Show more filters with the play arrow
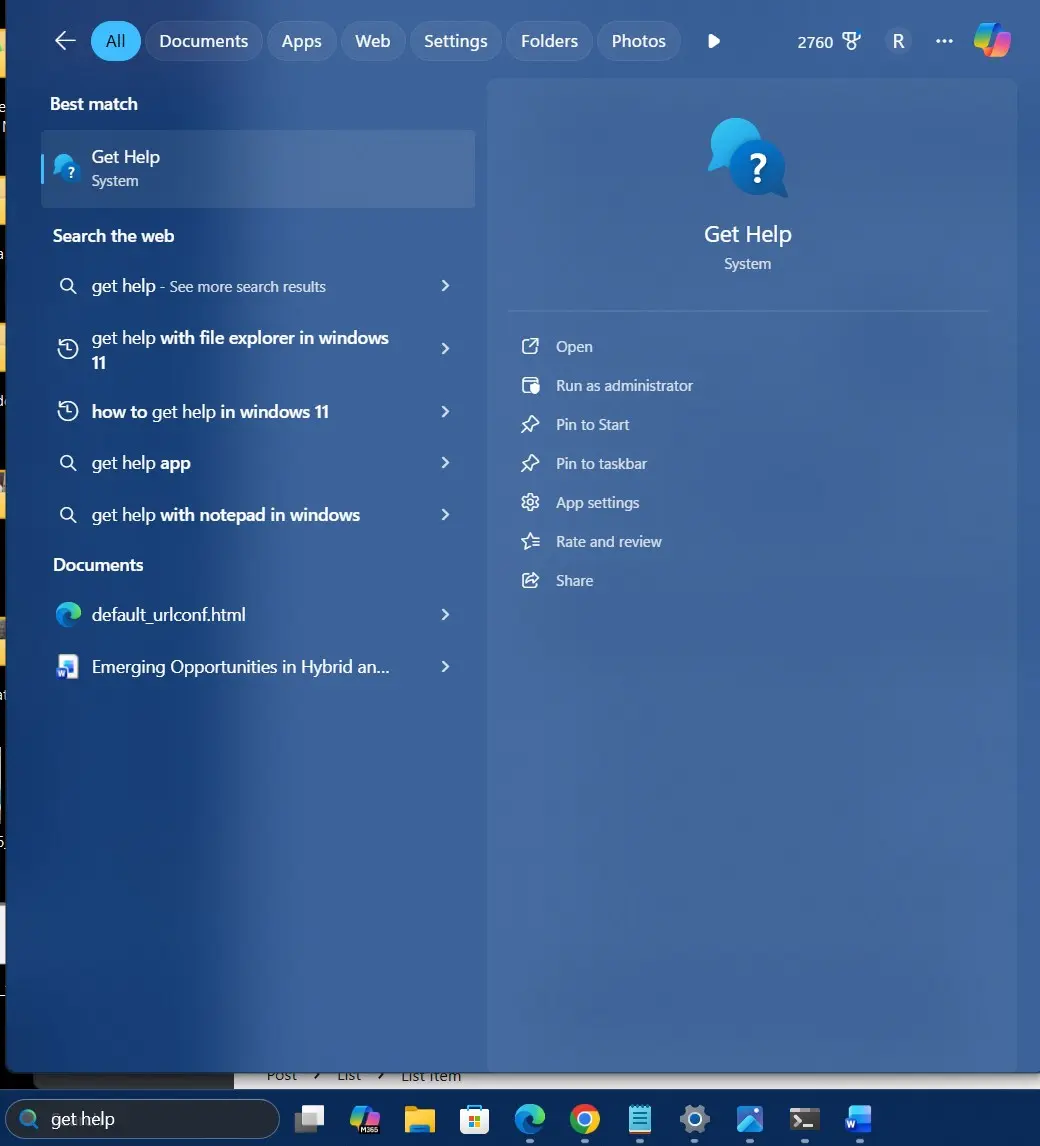 pyautogui.click(x=714, y=41)
